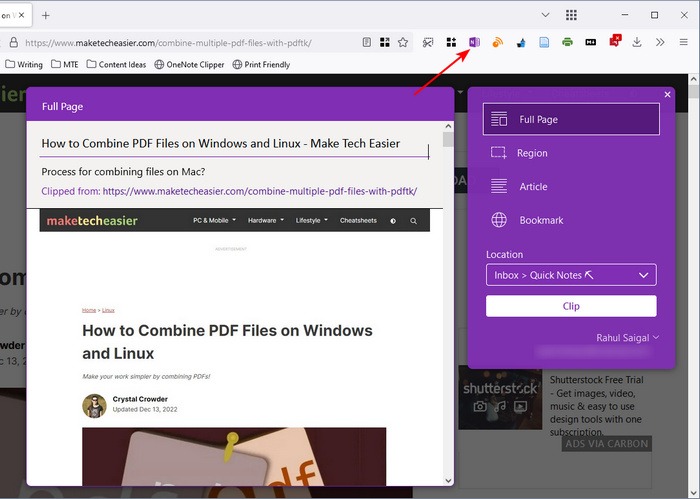Viewport: 700px width, 499px height.
Task: Click the Clip button
Action: coord(571,306)
